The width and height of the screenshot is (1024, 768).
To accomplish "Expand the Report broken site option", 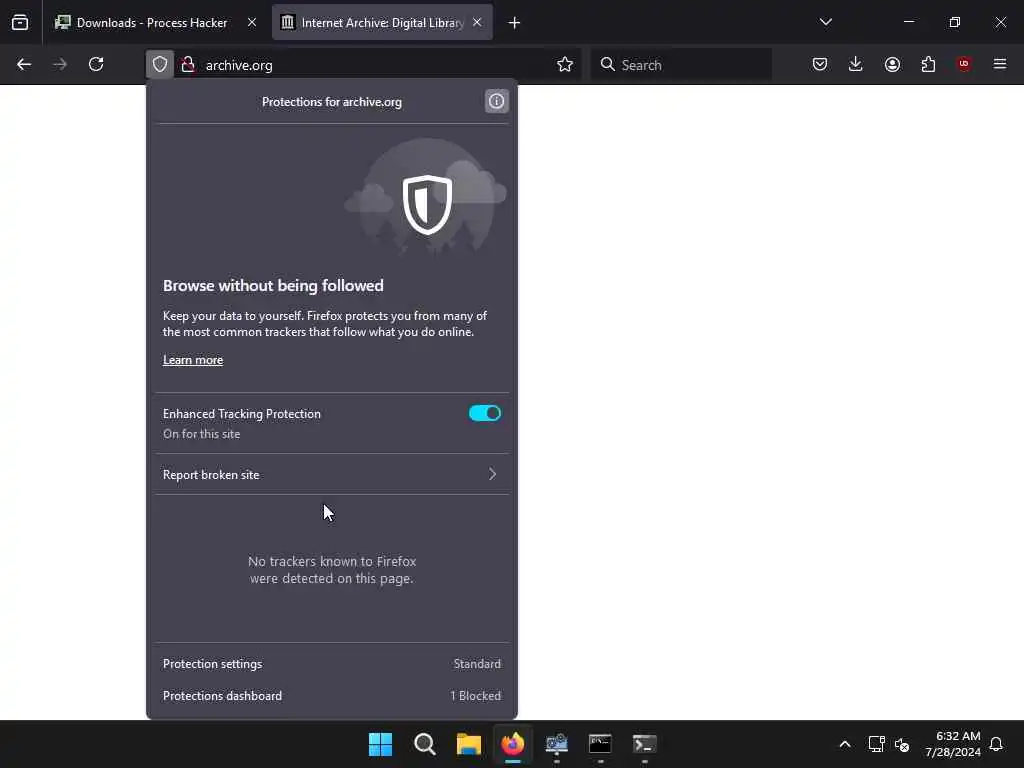I will (332, 475).
